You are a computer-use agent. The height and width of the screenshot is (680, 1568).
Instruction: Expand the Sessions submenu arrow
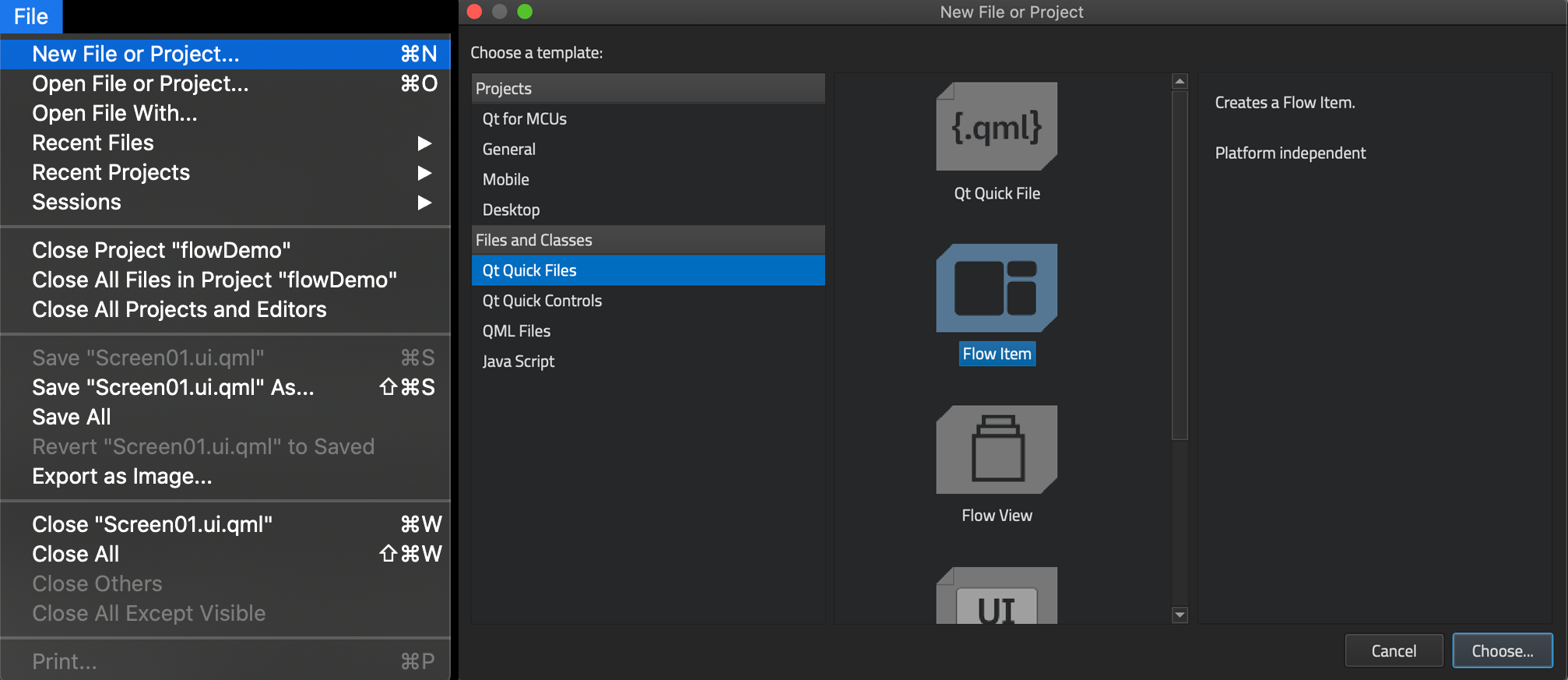424,203
